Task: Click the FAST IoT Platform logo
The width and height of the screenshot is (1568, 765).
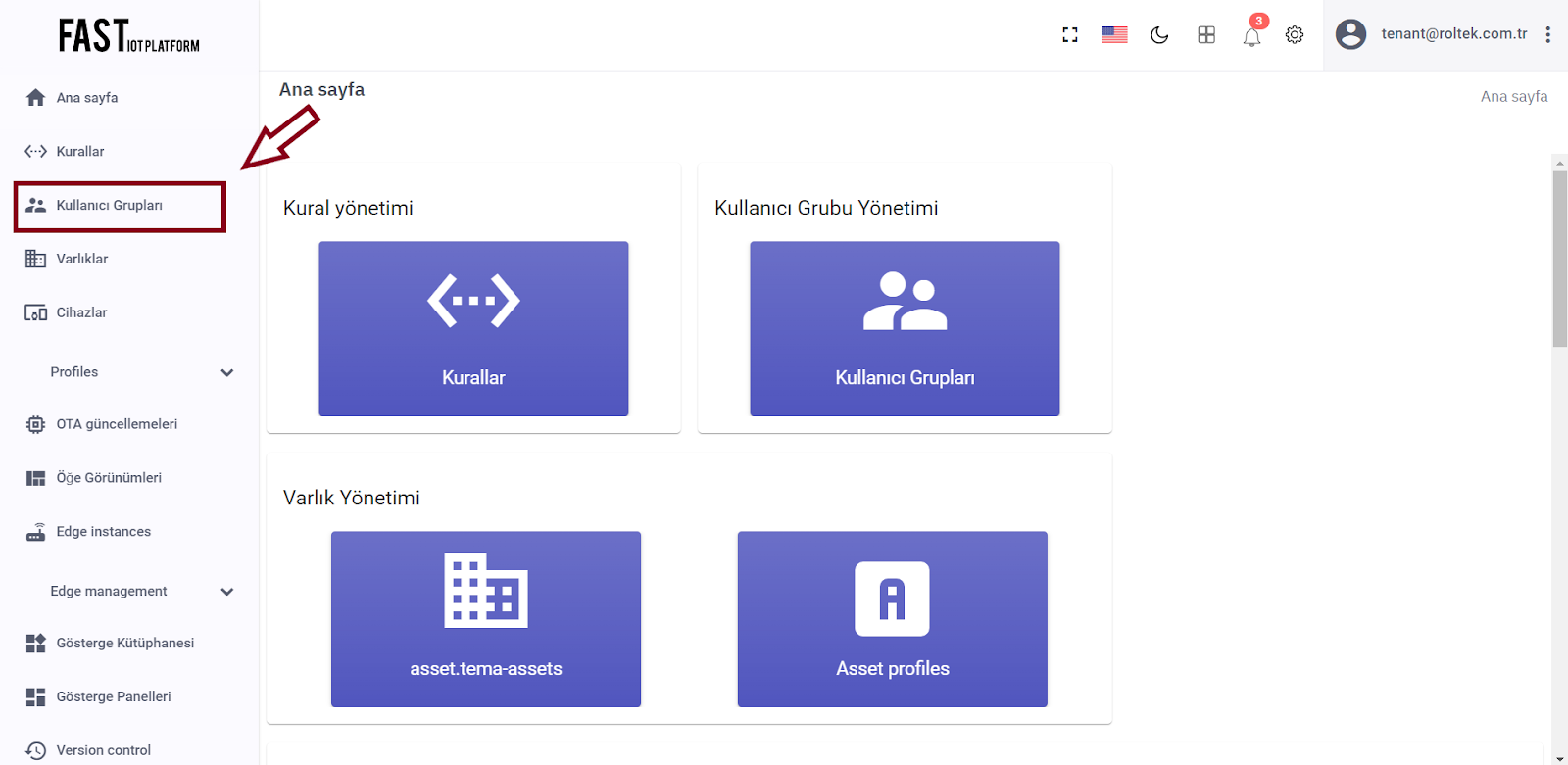Action: click(129, 36)
